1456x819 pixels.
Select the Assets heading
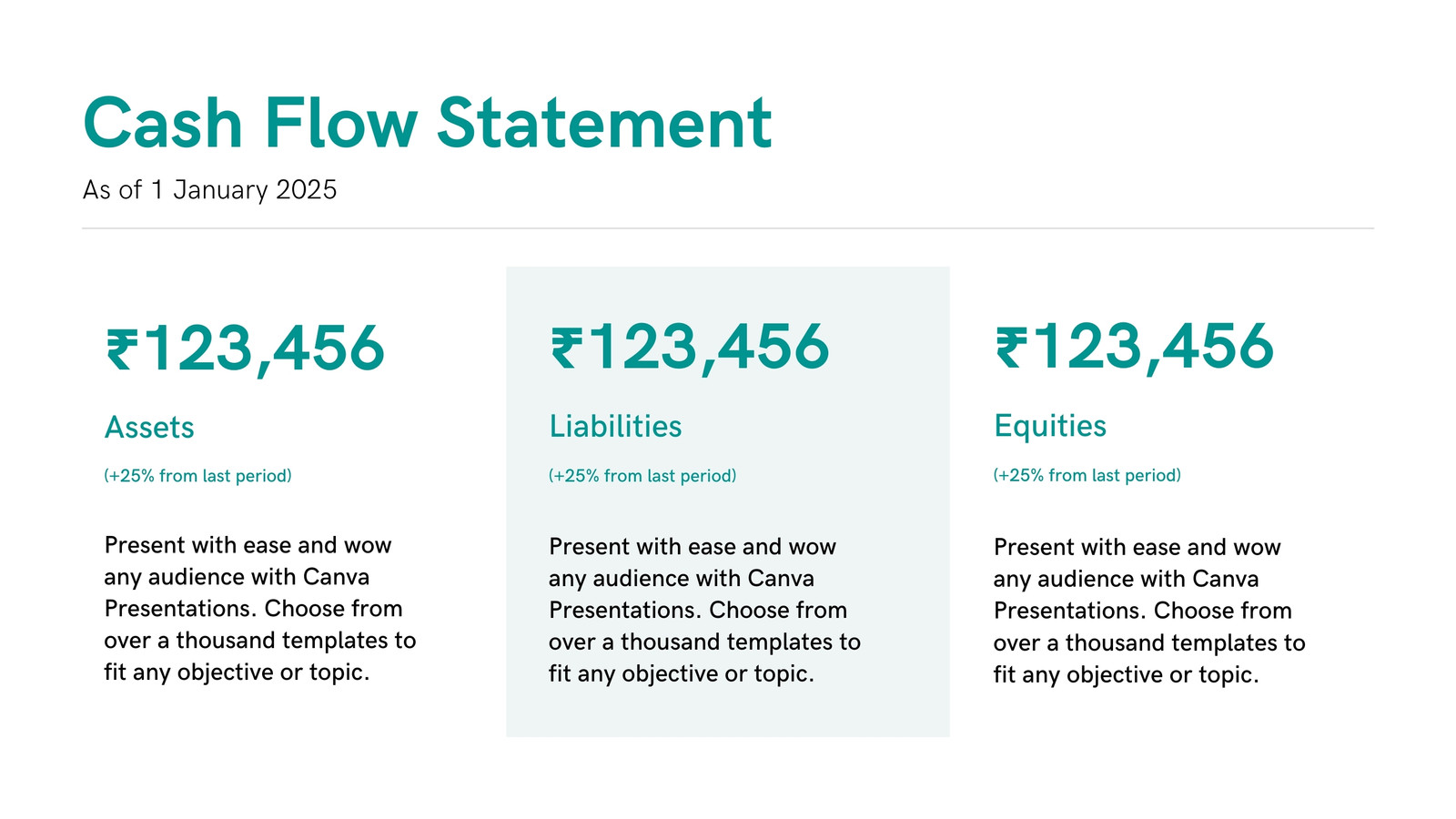pos(149,427)
